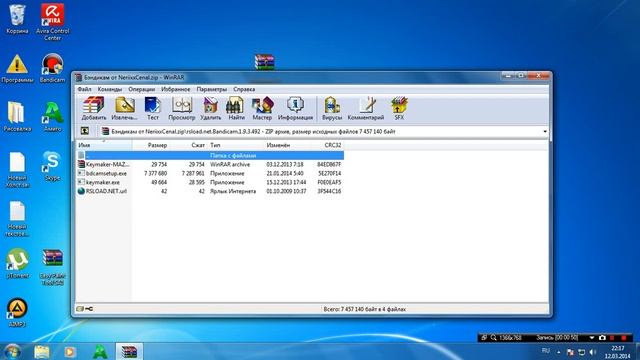The width and height of the screenshot is (640, 360).
Task: Expand the archive path dropdown arrow
Action: tap(544, 131)
